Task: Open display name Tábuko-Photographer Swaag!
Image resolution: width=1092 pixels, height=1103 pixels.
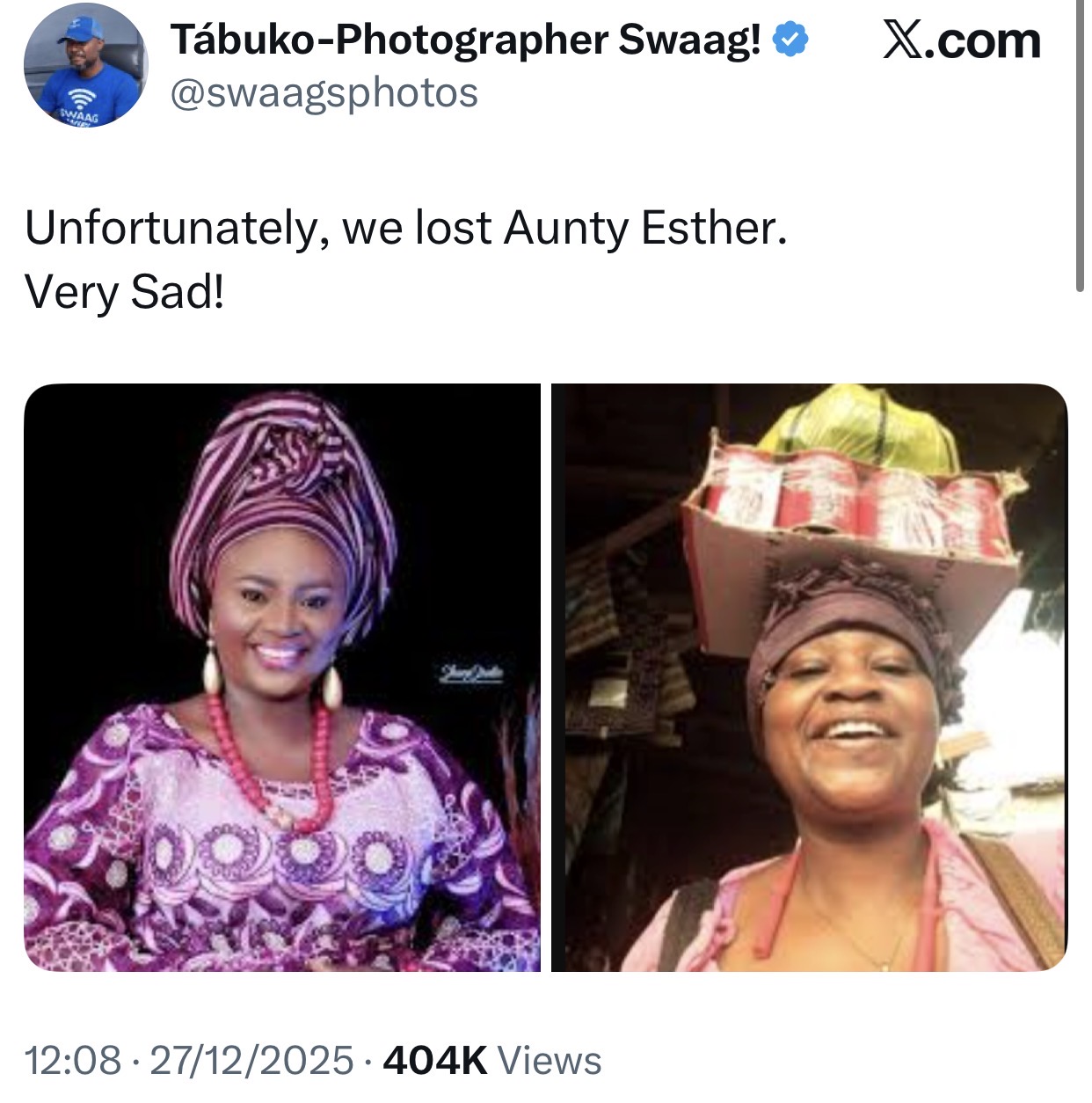Action: (466, 40)
